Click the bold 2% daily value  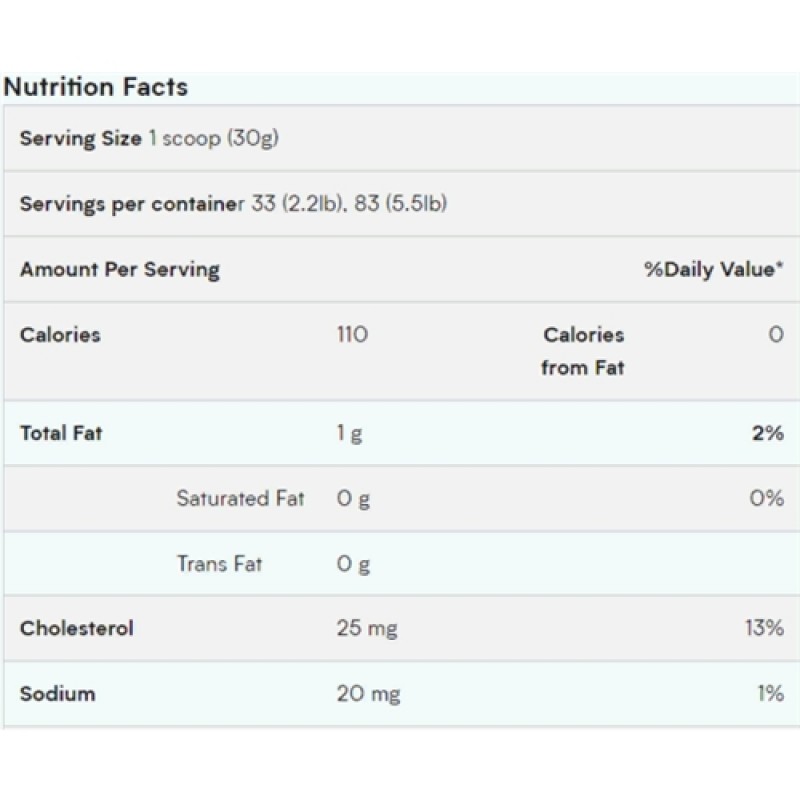(769, 433)
